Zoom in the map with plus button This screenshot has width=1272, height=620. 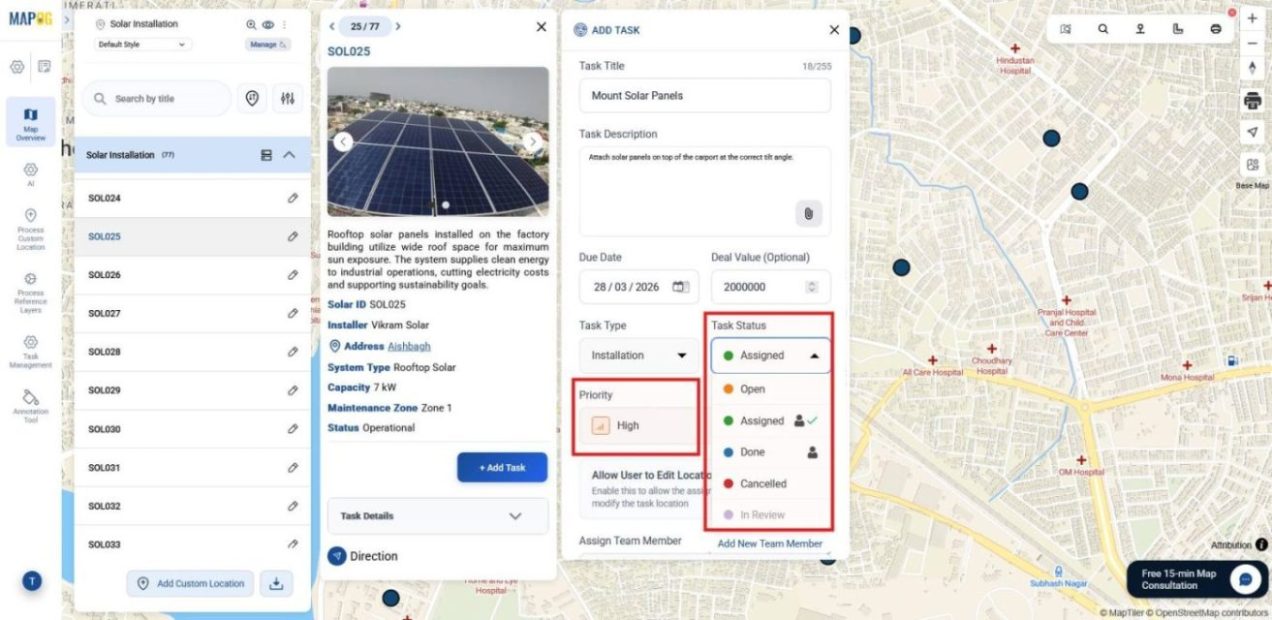pyautogui.click(x=1252, y=18)
